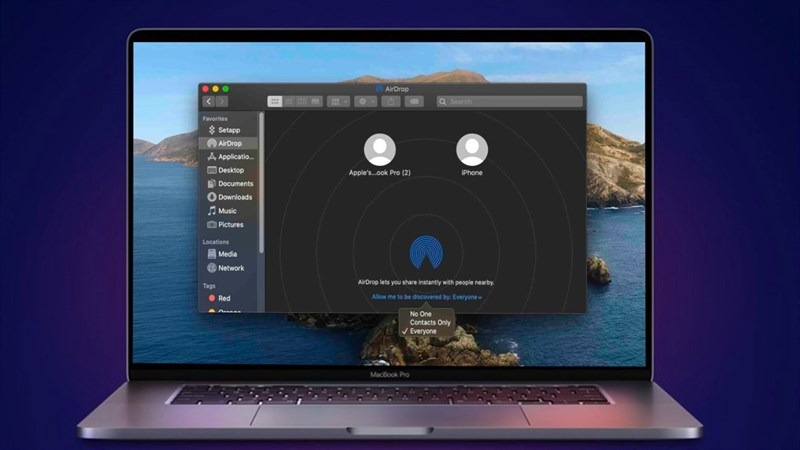Screen dimensions: 800x450
Task: Click the Favorites section header
Action: tap(215, 118)
